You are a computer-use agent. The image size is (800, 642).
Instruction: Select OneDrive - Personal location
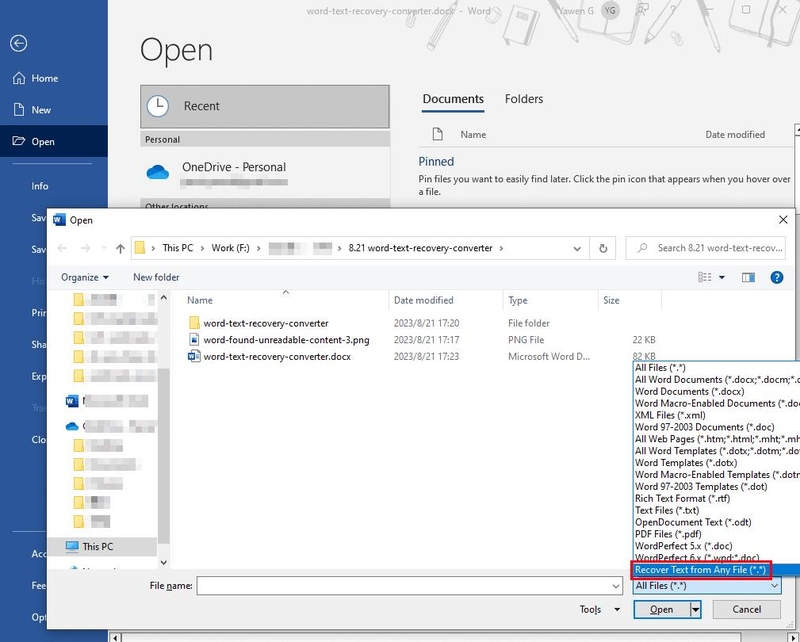(x=265, y=173)
